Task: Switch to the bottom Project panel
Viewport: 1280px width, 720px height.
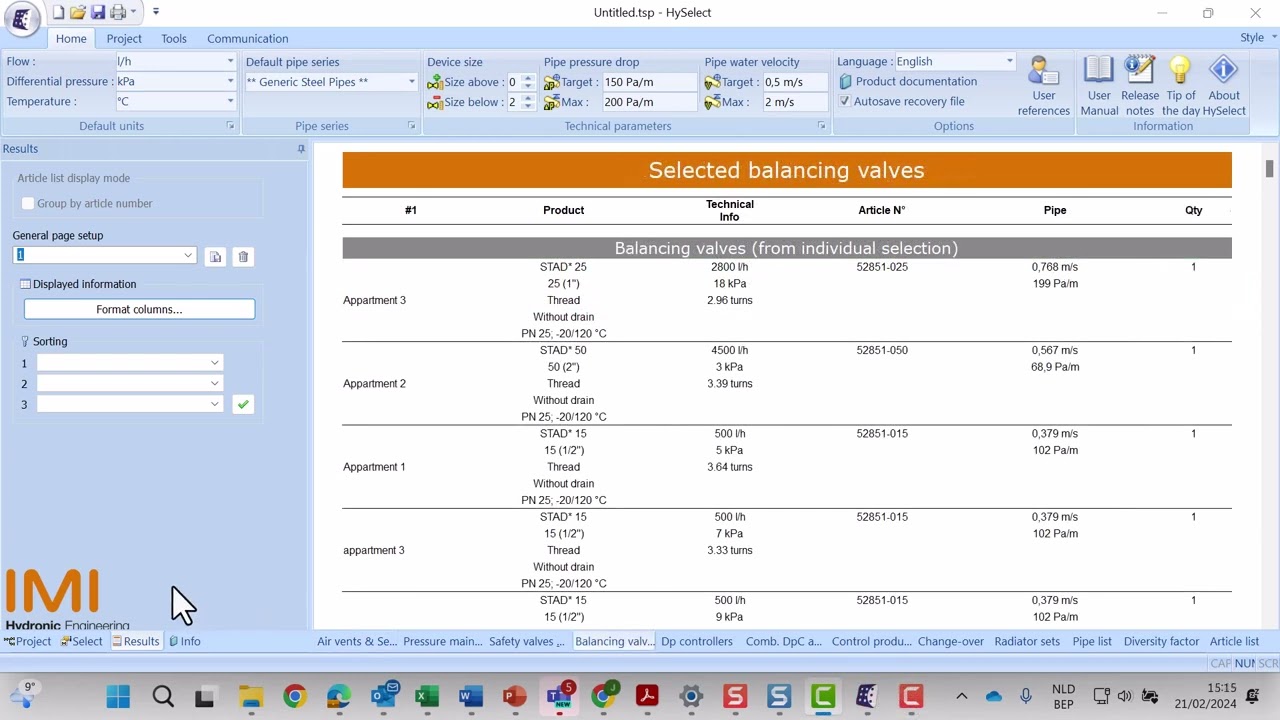Action: (27, 642)
